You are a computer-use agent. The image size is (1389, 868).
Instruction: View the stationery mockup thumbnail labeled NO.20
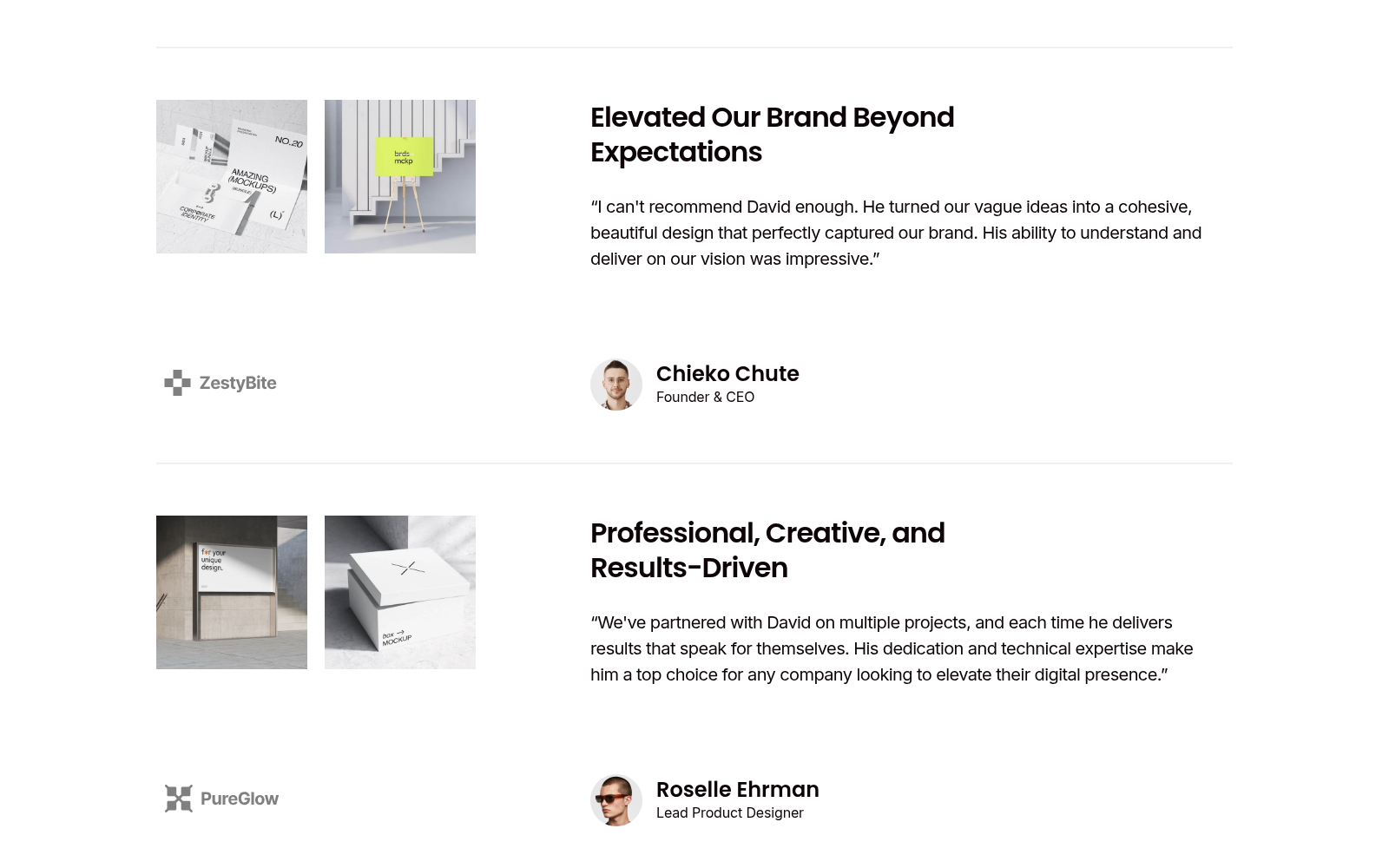click(x=232, y=176)
